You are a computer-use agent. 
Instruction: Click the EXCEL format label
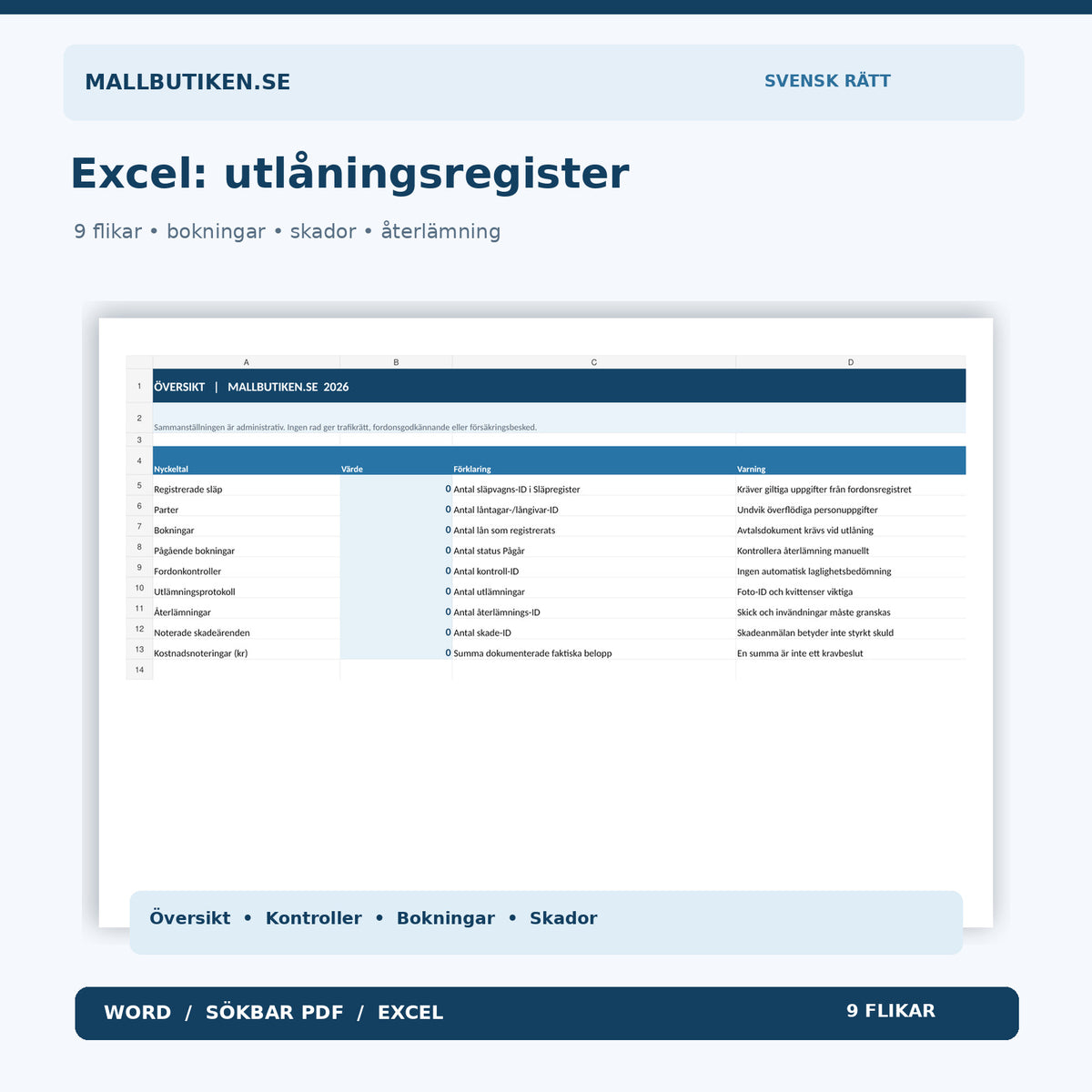410,1013
